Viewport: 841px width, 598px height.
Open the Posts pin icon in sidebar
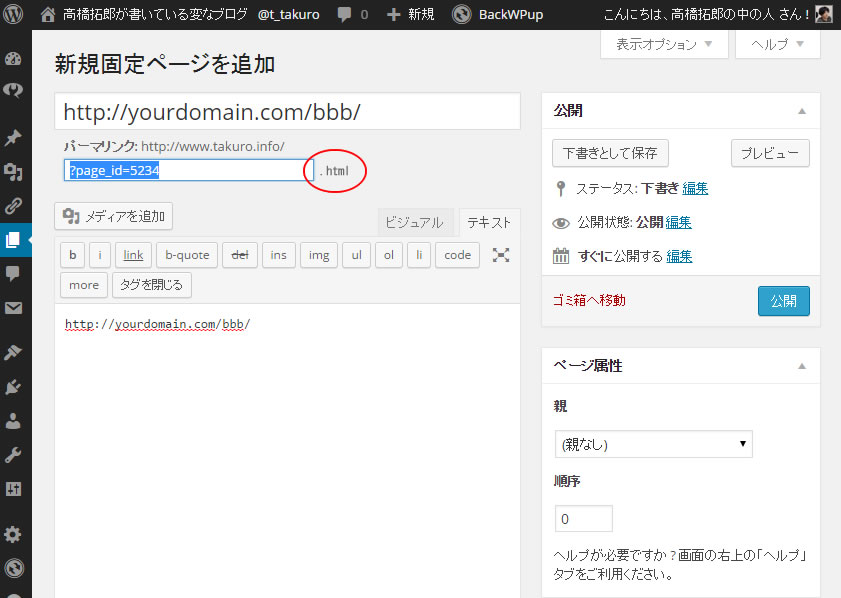pyautogui.click(x=13, y=138)
